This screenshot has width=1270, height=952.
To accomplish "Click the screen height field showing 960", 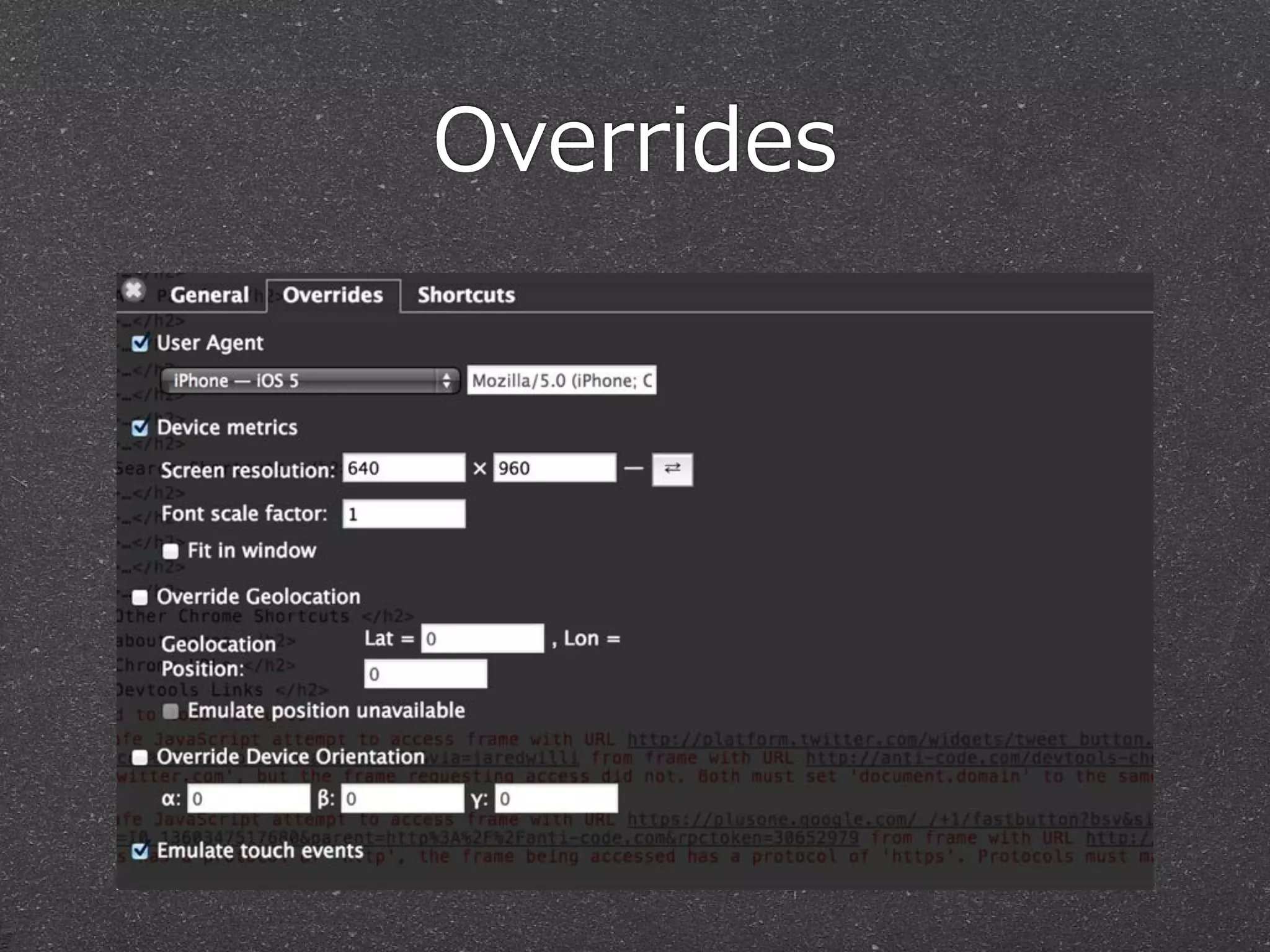I will (555, 468).
